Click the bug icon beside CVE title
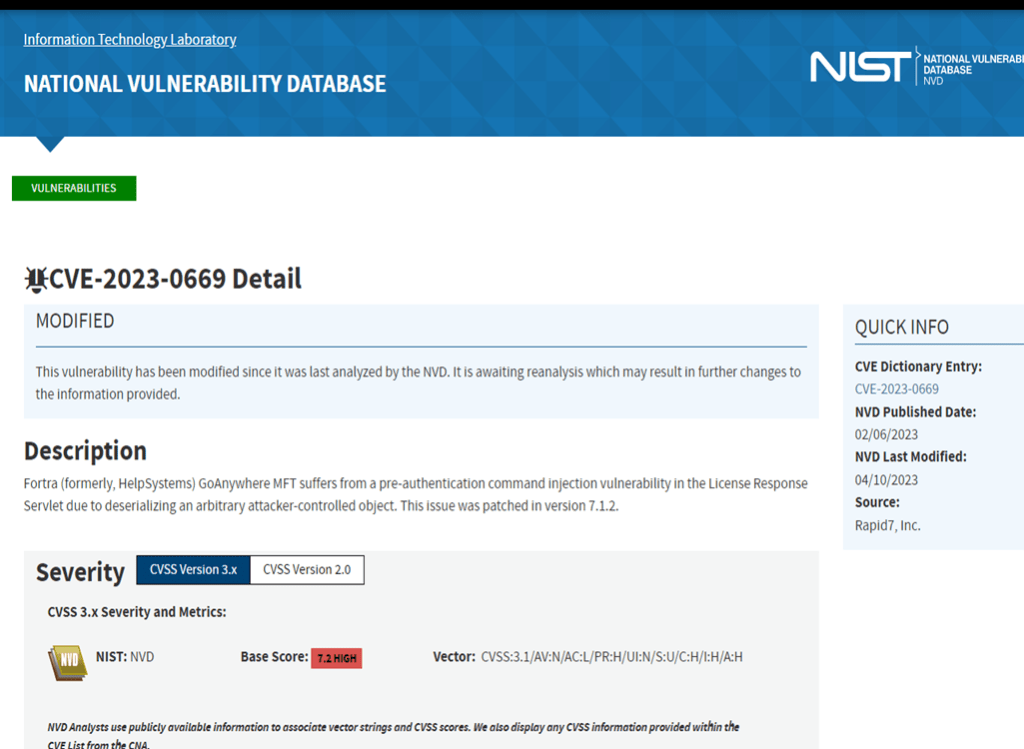 36,279
